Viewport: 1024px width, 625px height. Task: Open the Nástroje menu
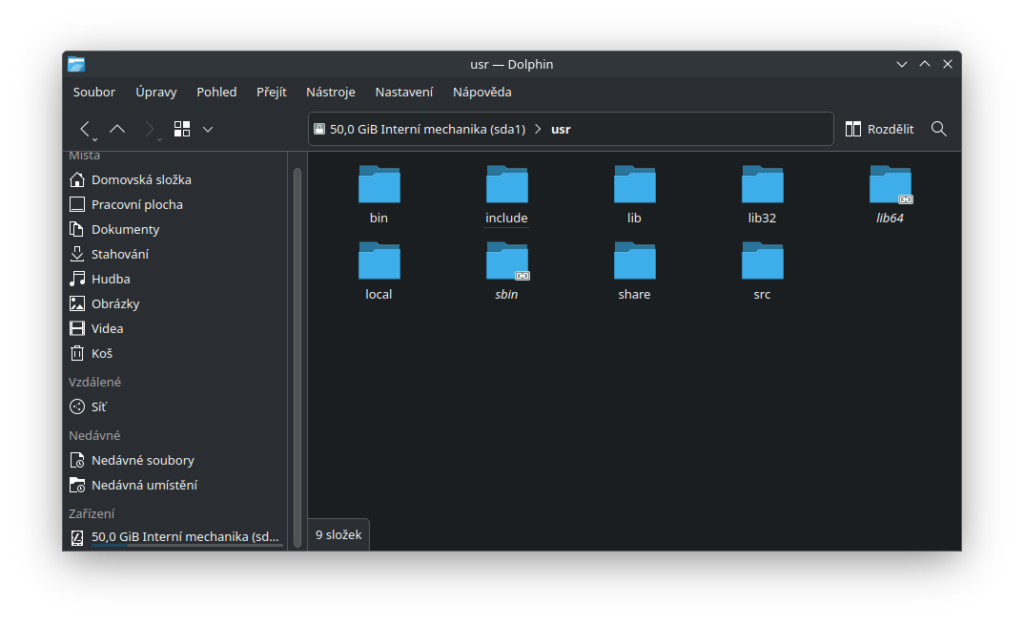[330, 92]
